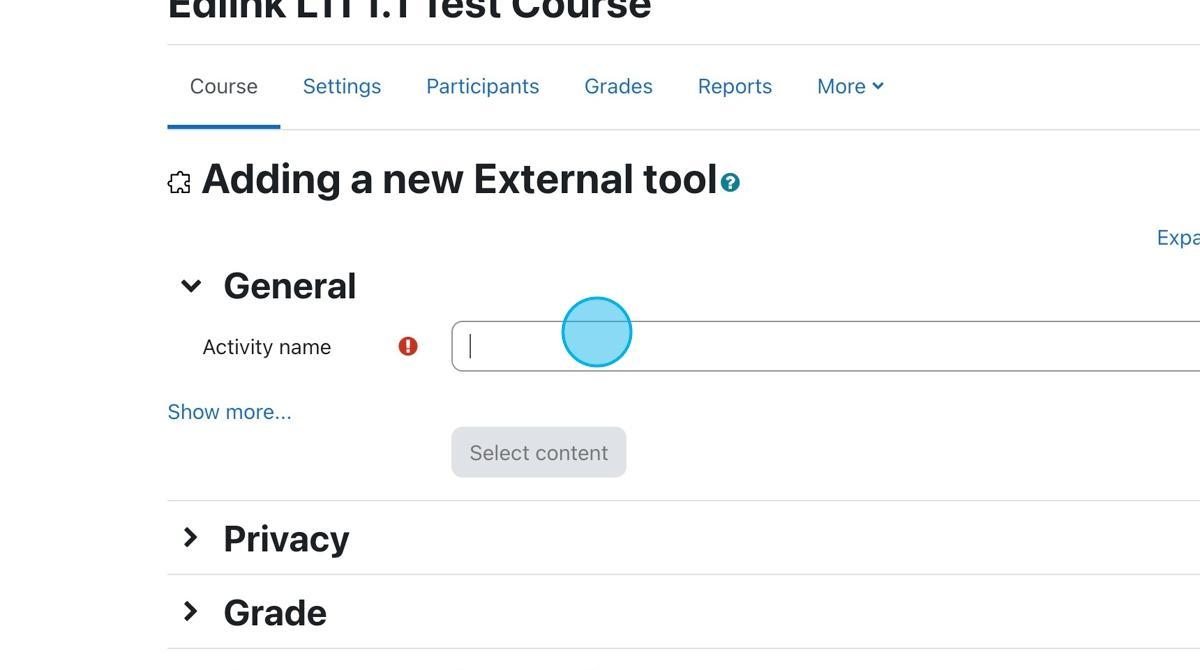
Task: Click the General heading text
Action: click(290, 286)
